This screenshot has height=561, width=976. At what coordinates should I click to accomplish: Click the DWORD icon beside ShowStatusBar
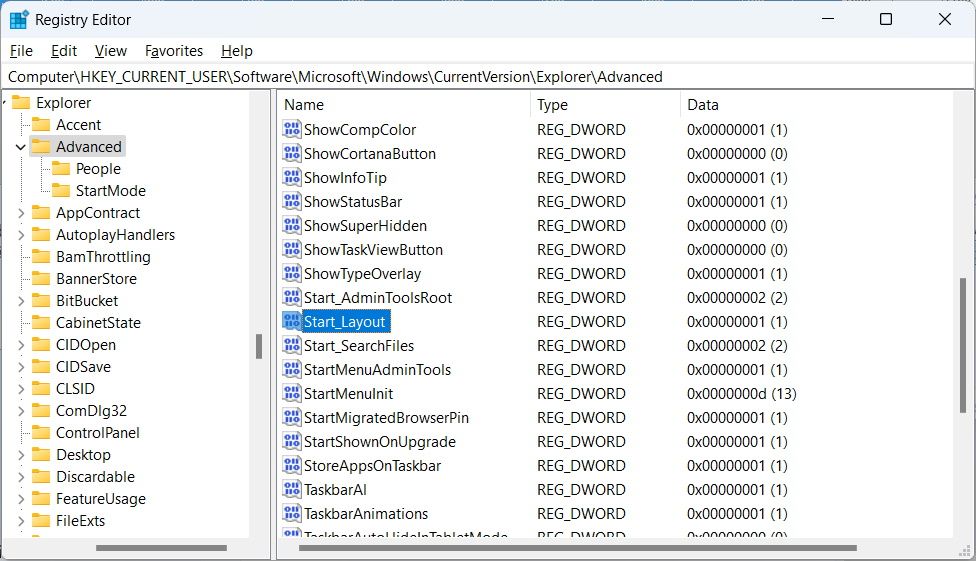click(291, 201)
